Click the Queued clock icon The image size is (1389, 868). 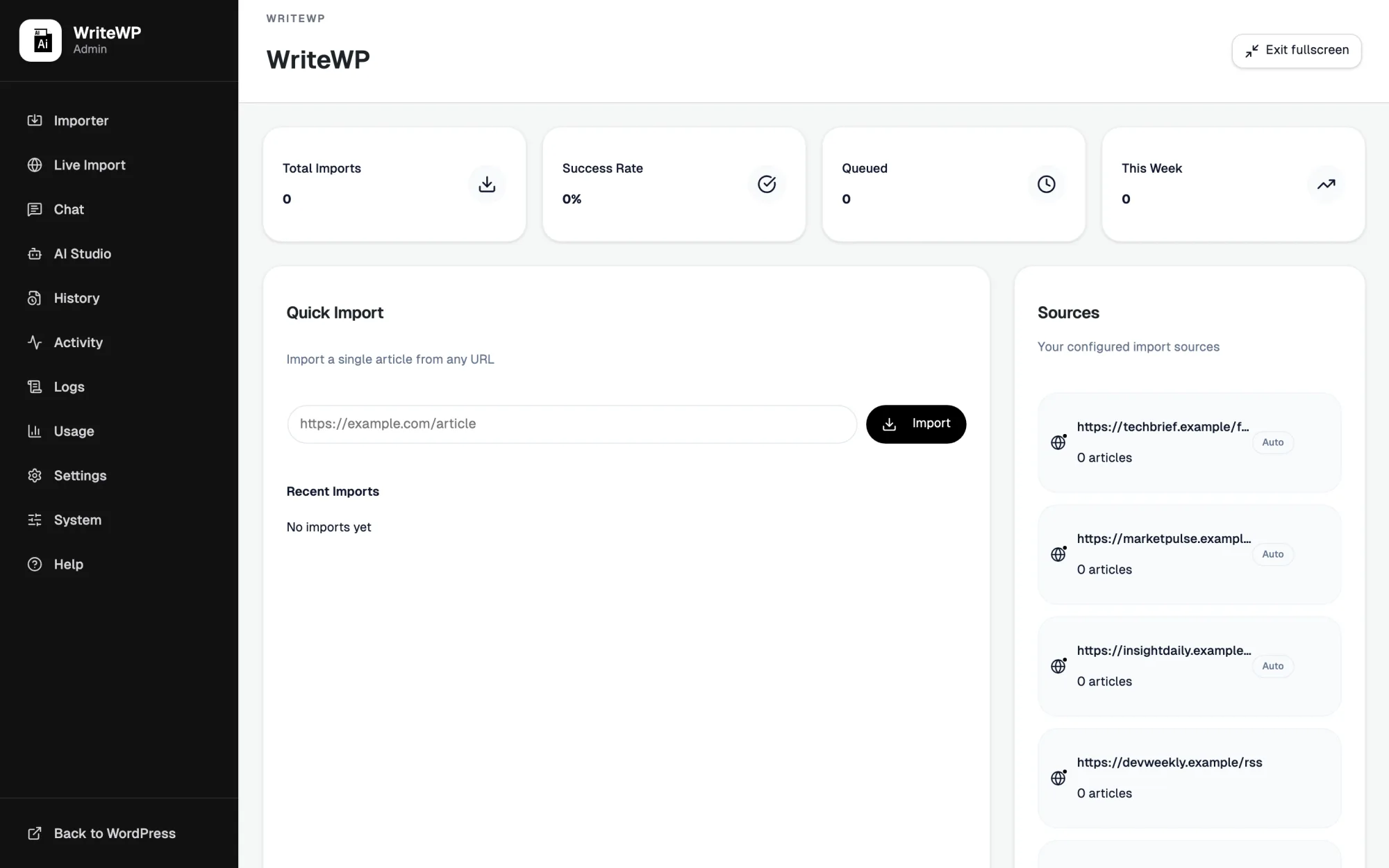(1047, 184)
